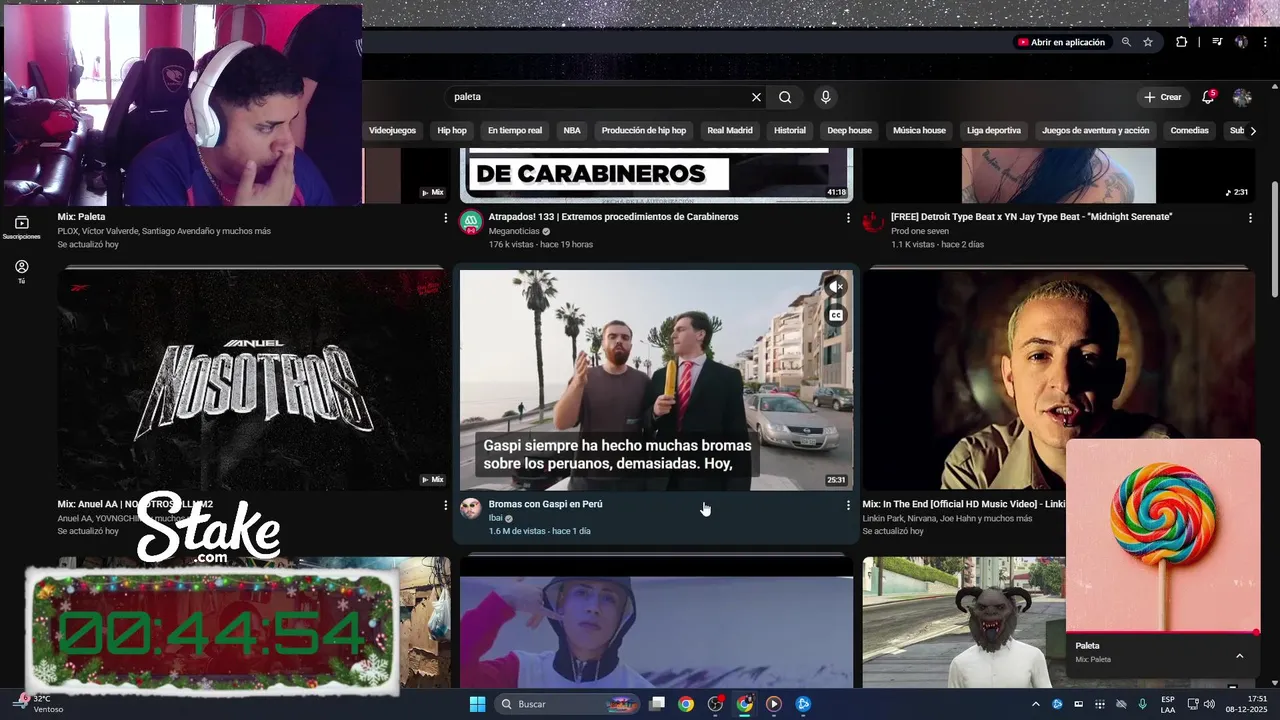
Task: Open the ESP LAA language switcher
Action: click(1168, 704)
